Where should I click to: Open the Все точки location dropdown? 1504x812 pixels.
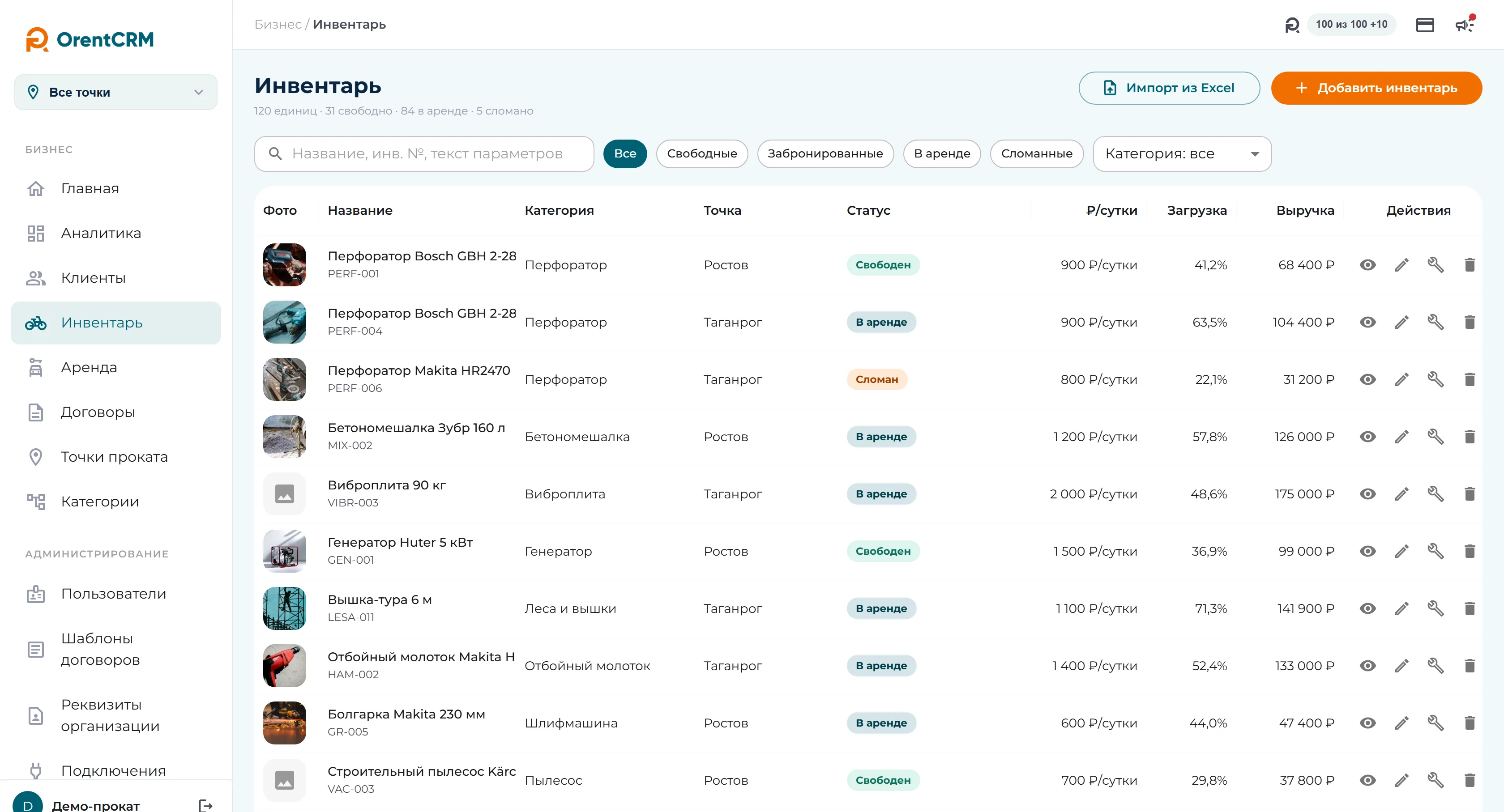click(x=115, y=92)
